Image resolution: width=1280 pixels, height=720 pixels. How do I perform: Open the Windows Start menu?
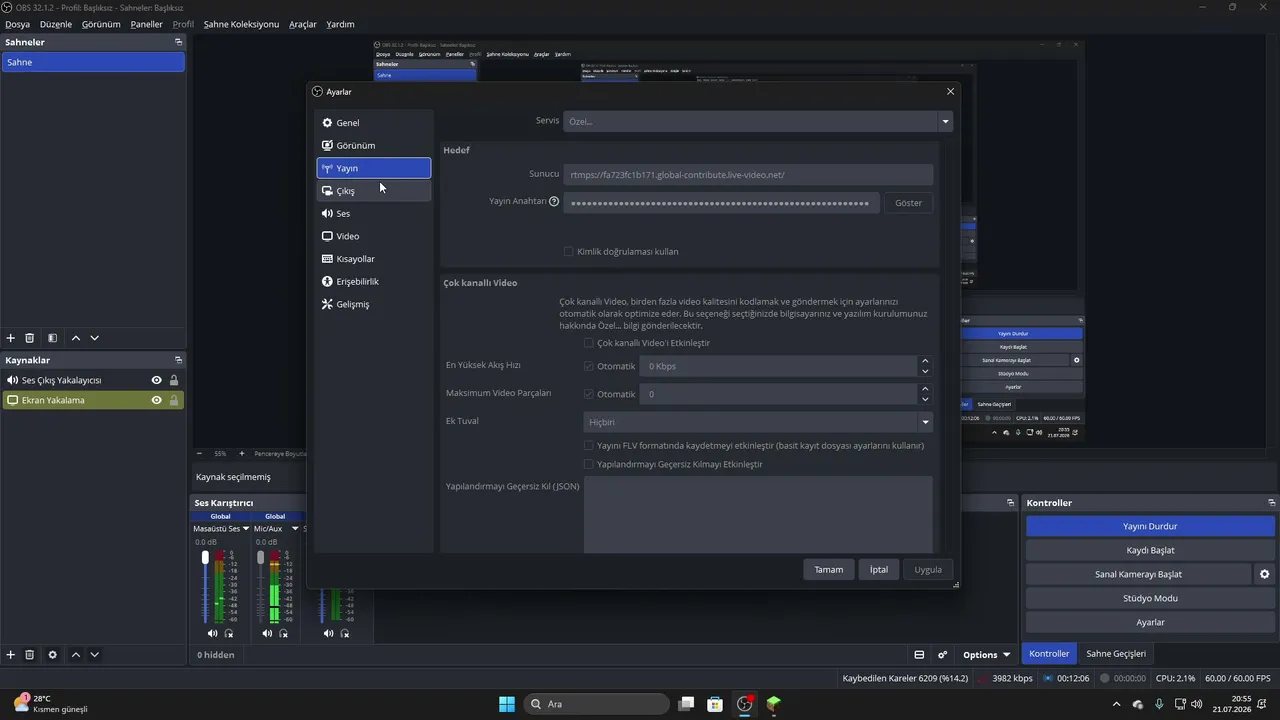pos(507,704)
